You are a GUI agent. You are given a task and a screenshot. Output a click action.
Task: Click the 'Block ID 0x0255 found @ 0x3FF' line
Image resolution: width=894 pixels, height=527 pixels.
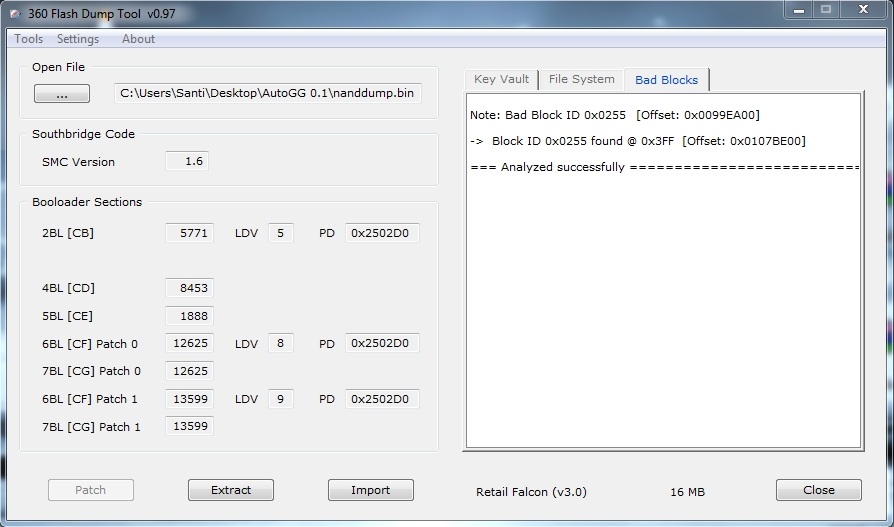(x=637, y=141)
